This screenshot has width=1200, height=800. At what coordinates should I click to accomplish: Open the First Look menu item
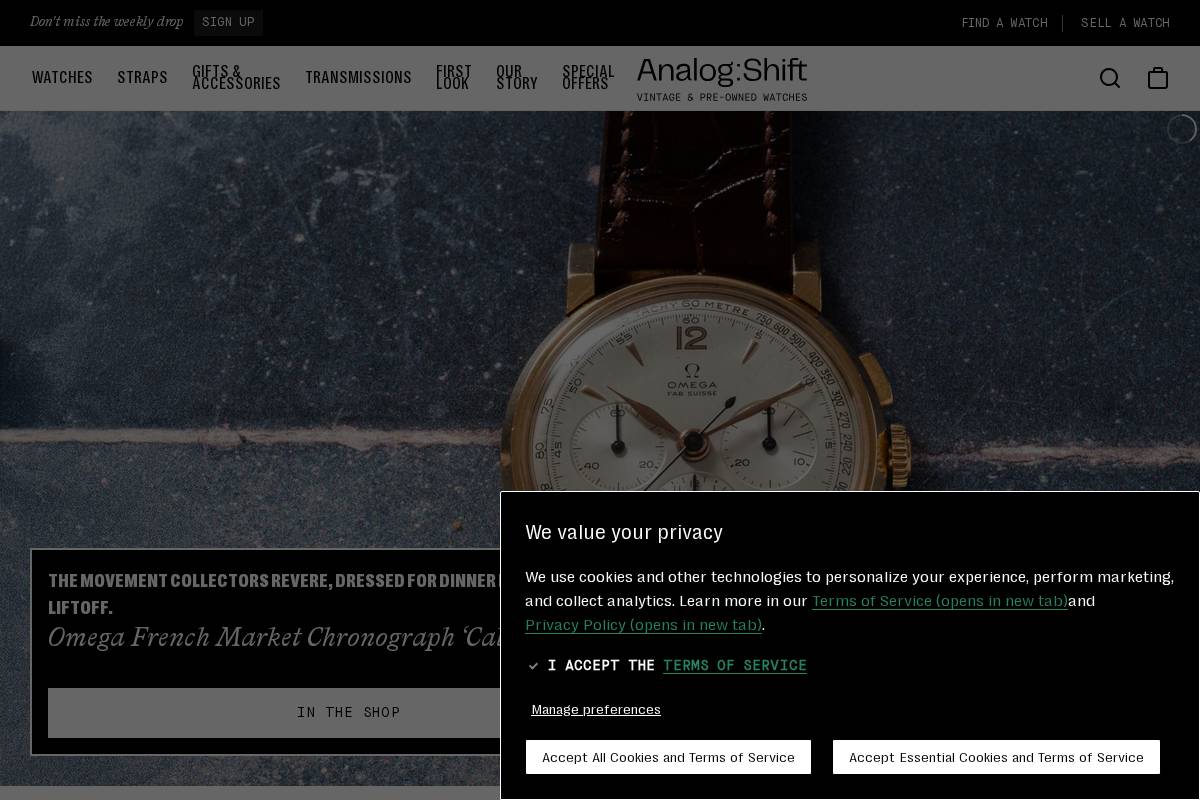pyautogui.click(x=454, y=78)
